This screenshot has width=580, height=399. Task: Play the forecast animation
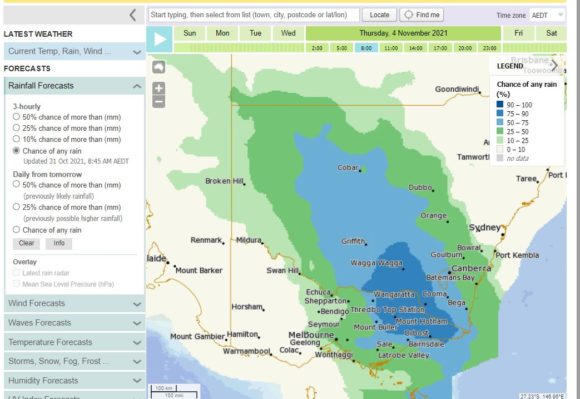coord(159,39)
